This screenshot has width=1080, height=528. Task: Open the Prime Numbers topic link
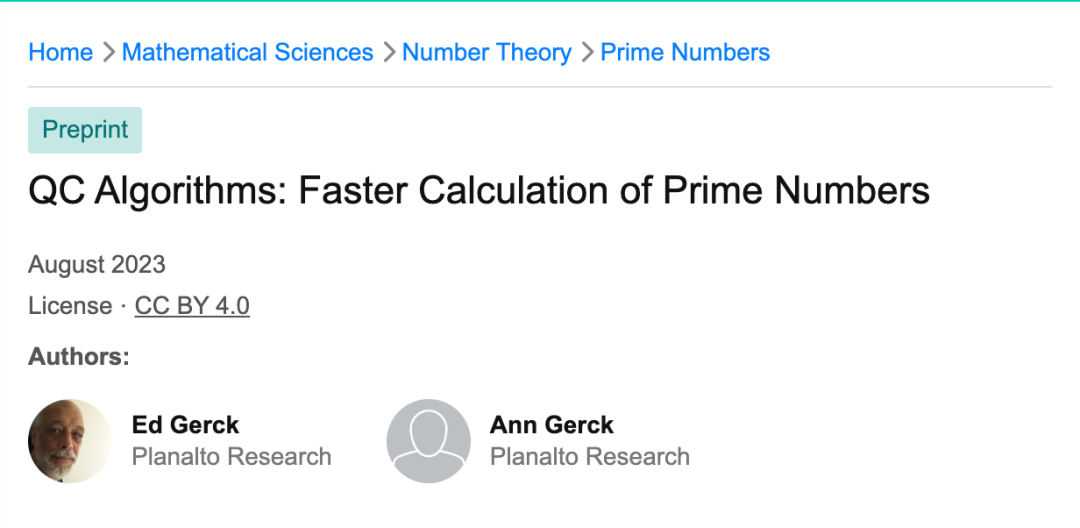click(685, 53)
